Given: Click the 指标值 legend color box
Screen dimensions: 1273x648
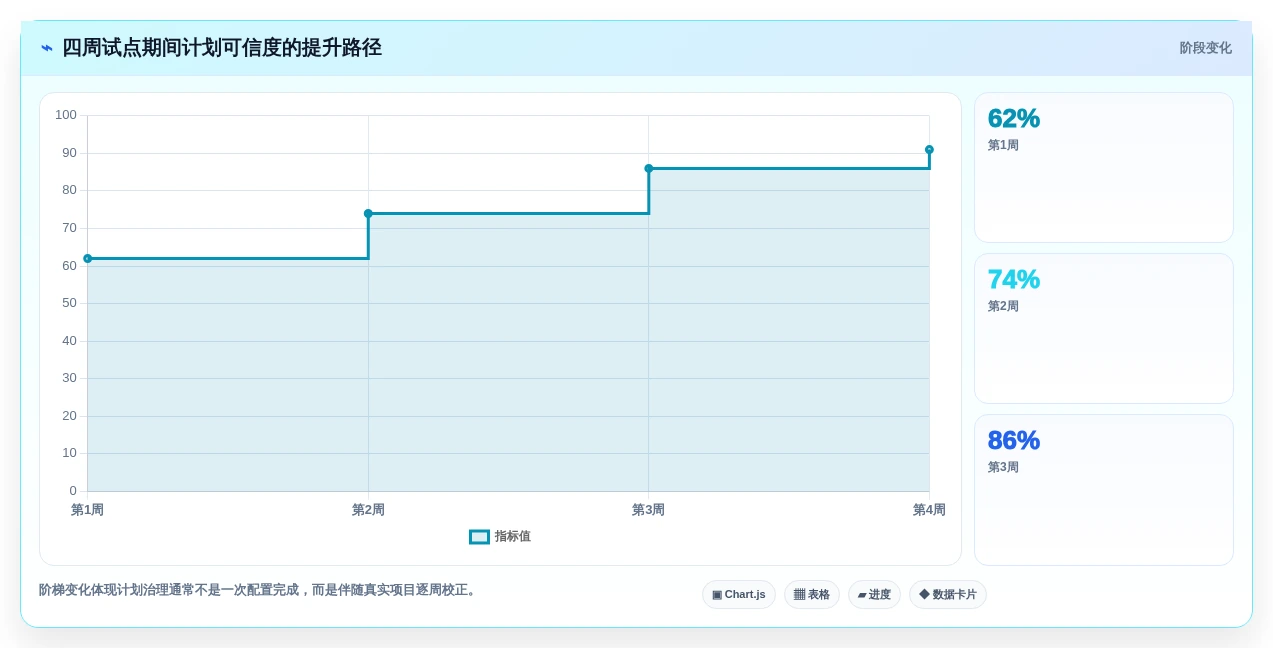Looking at the screenshot, I should tap(480, 537).
